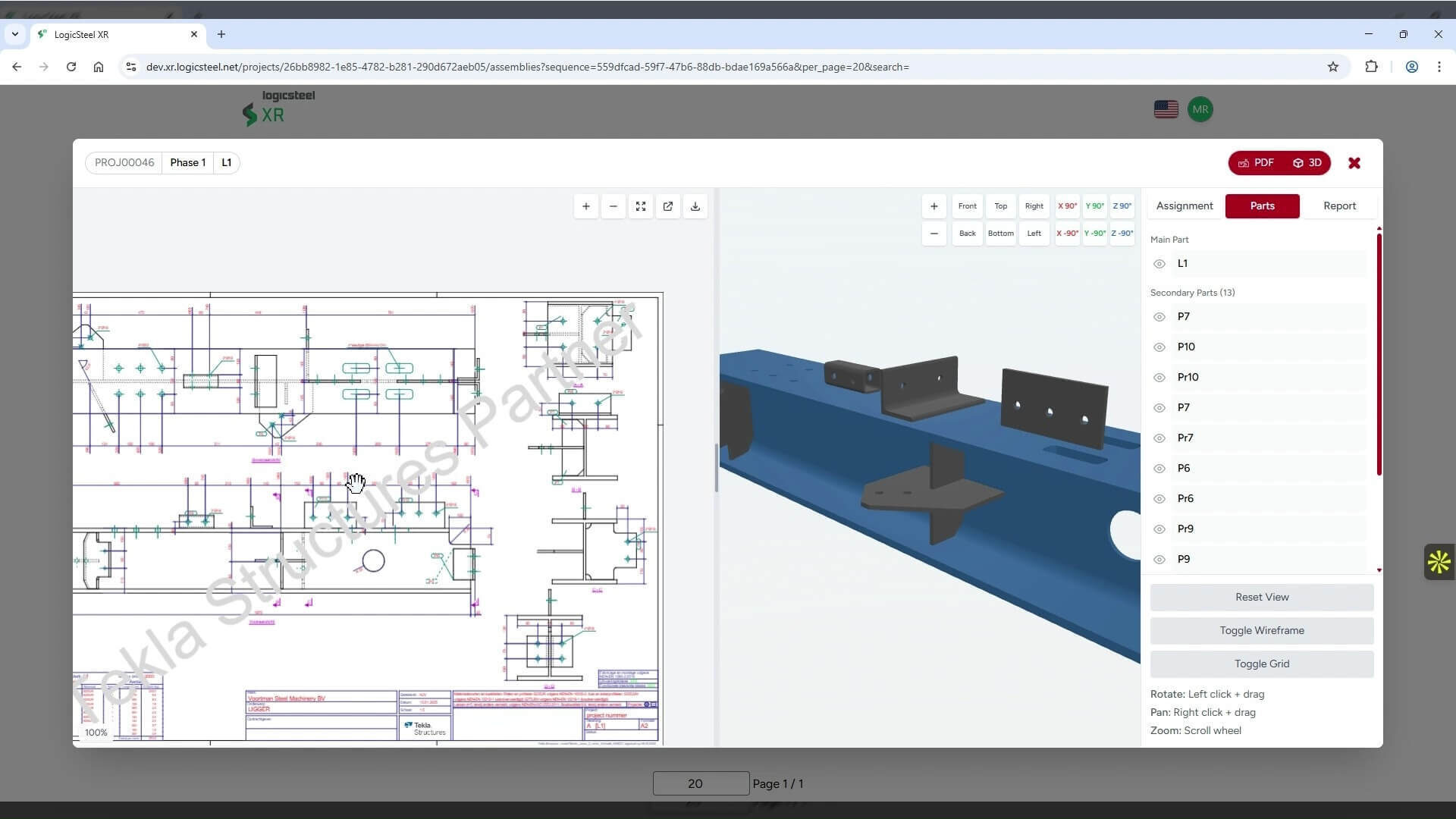Open the MR user avatar menu
This screenshot has width=1456, height=819.
click(x=1200, y=109)
